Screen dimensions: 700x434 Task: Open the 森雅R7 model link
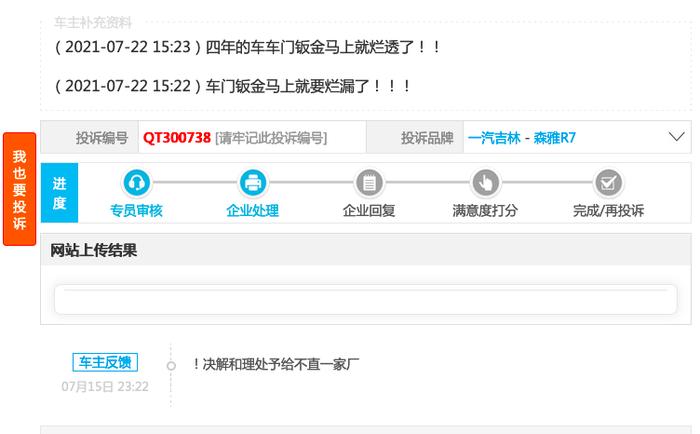(554, 138)
